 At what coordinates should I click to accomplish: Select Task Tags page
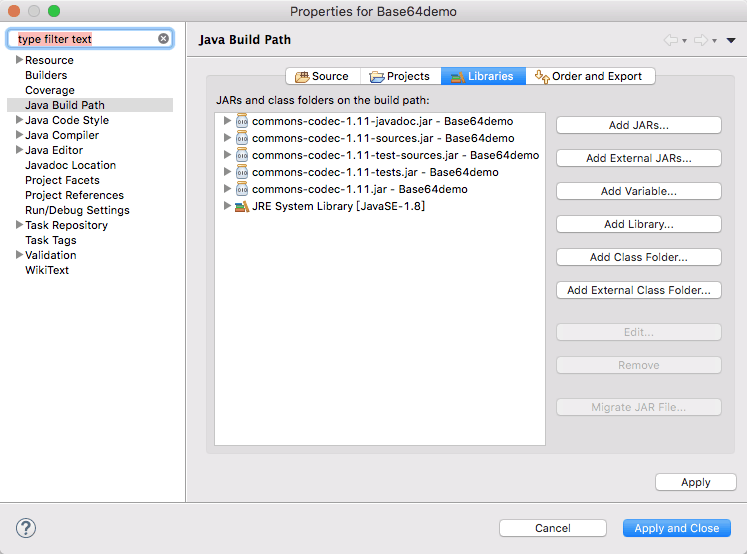click(x=51, y=240)
